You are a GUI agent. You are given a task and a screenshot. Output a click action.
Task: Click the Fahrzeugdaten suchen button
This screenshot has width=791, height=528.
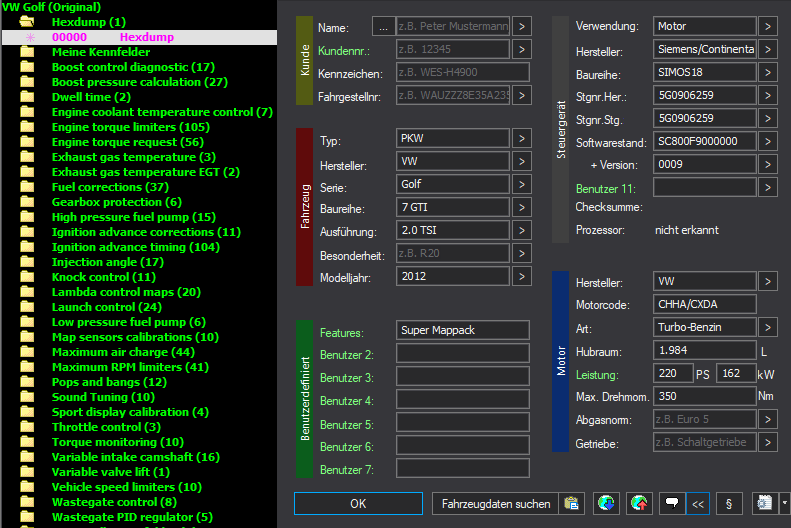(x=495, y=503)
